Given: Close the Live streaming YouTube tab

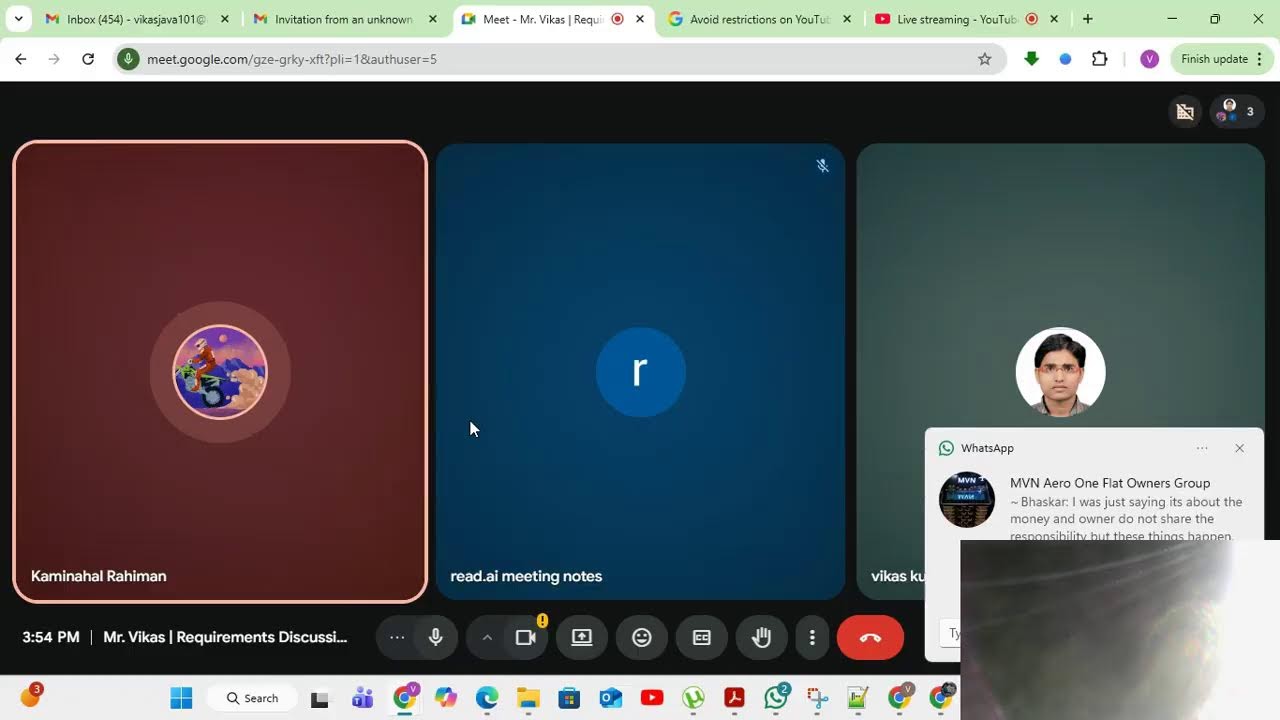Looking at the screenshot, I should 1054,19.
